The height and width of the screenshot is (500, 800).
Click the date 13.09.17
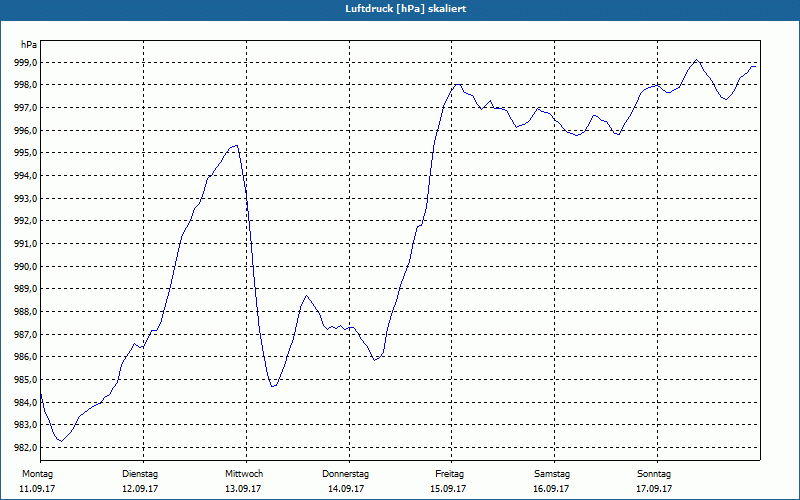[243, 489]
